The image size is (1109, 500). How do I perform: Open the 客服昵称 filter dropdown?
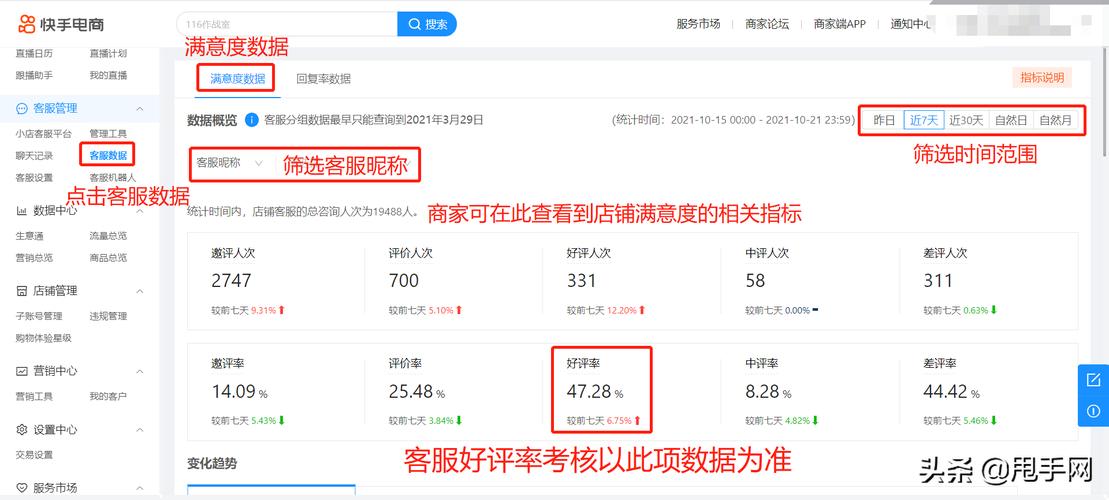[230, 163]
